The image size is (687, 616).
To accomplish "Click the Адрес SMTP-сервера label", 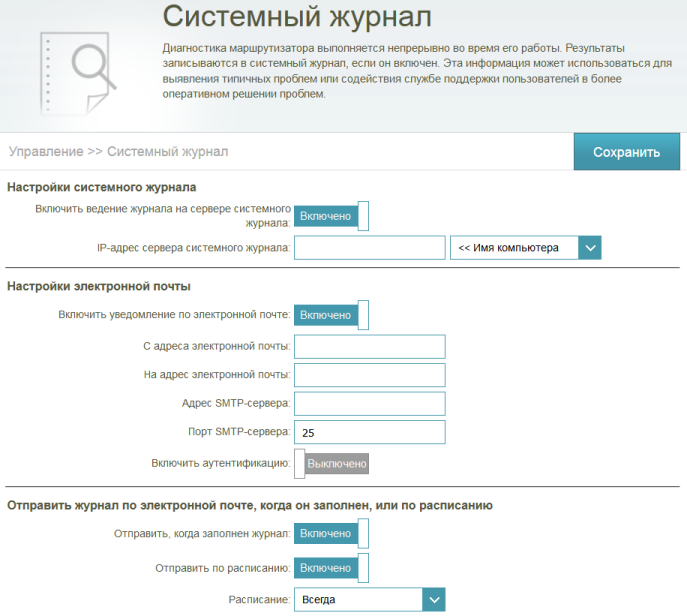I will pos(236,403).
